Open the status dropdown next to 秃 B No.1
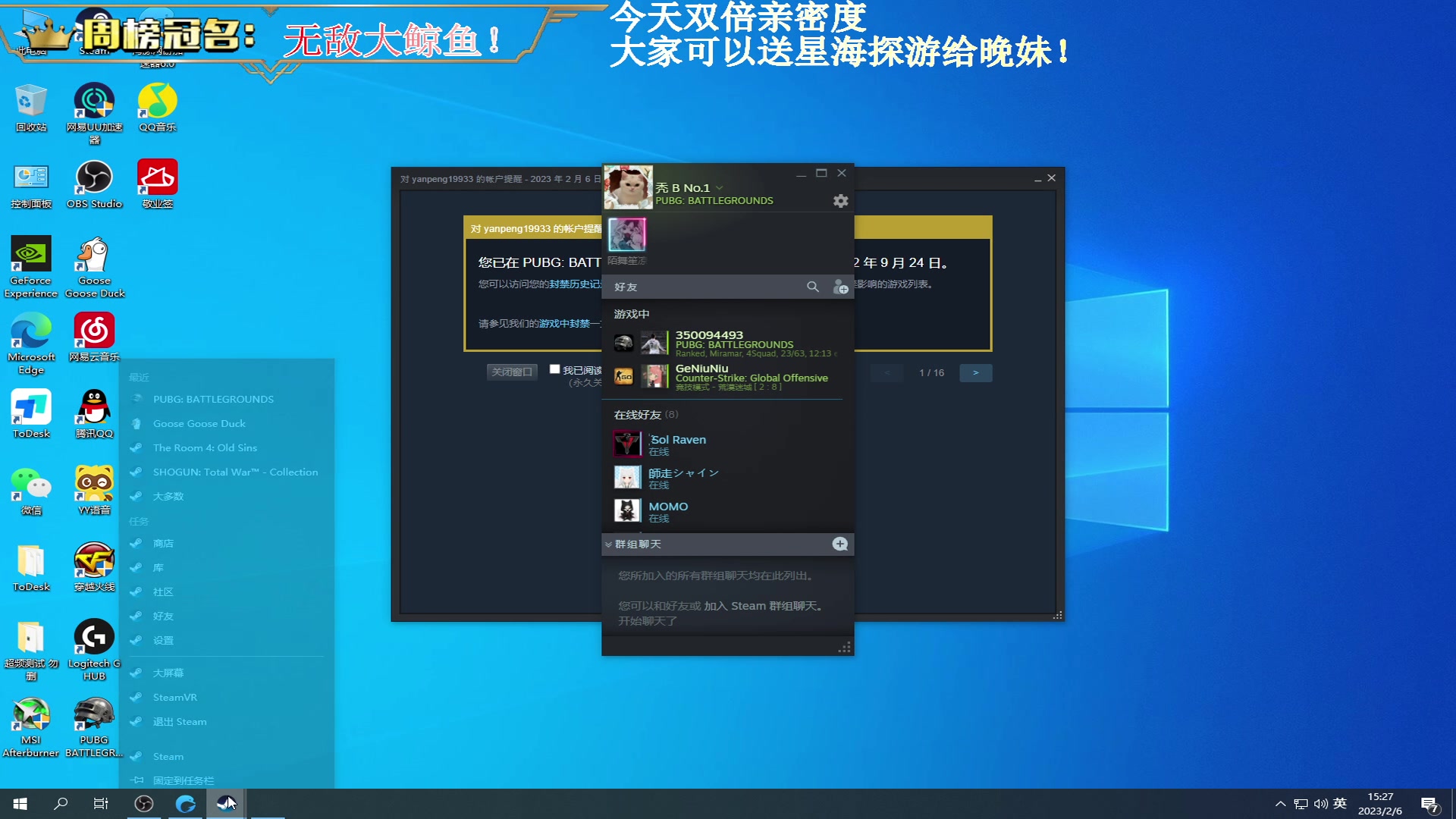Image resolution: width=1456 pixels, height=819 pixels. coord(719,187)
